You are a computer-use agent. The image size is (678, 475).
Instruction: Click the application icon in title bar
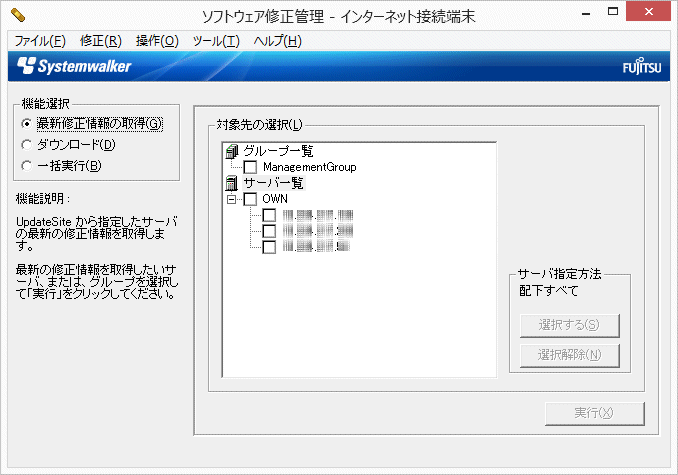click(18, 16)
